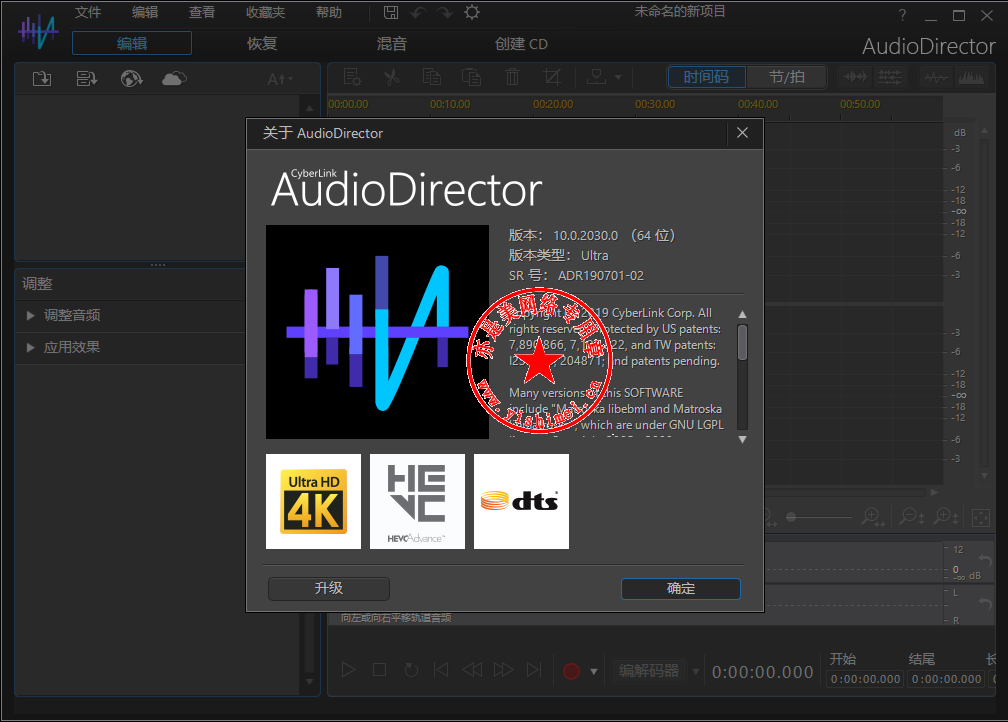
Task: Click the vertical zoom in magnifier
Action: [947, 517]
